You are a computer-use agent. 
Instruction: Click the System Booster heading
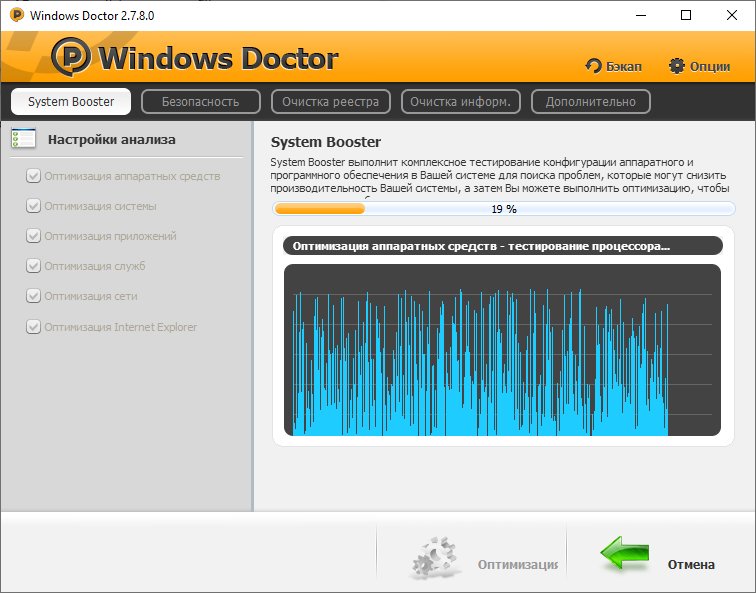coord(325,142)
